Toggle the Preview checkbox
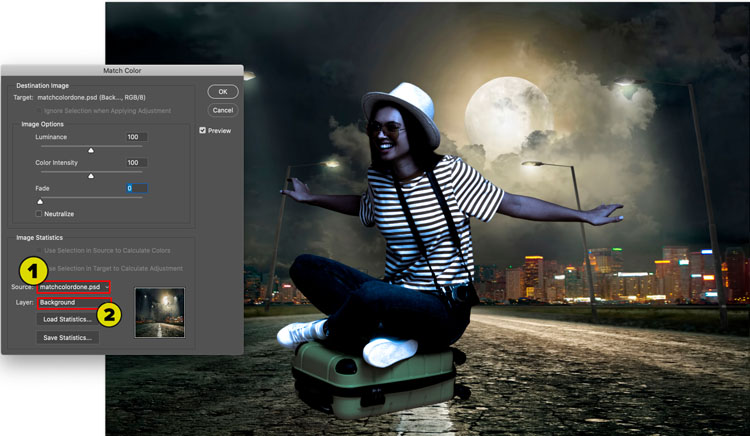 203,130
